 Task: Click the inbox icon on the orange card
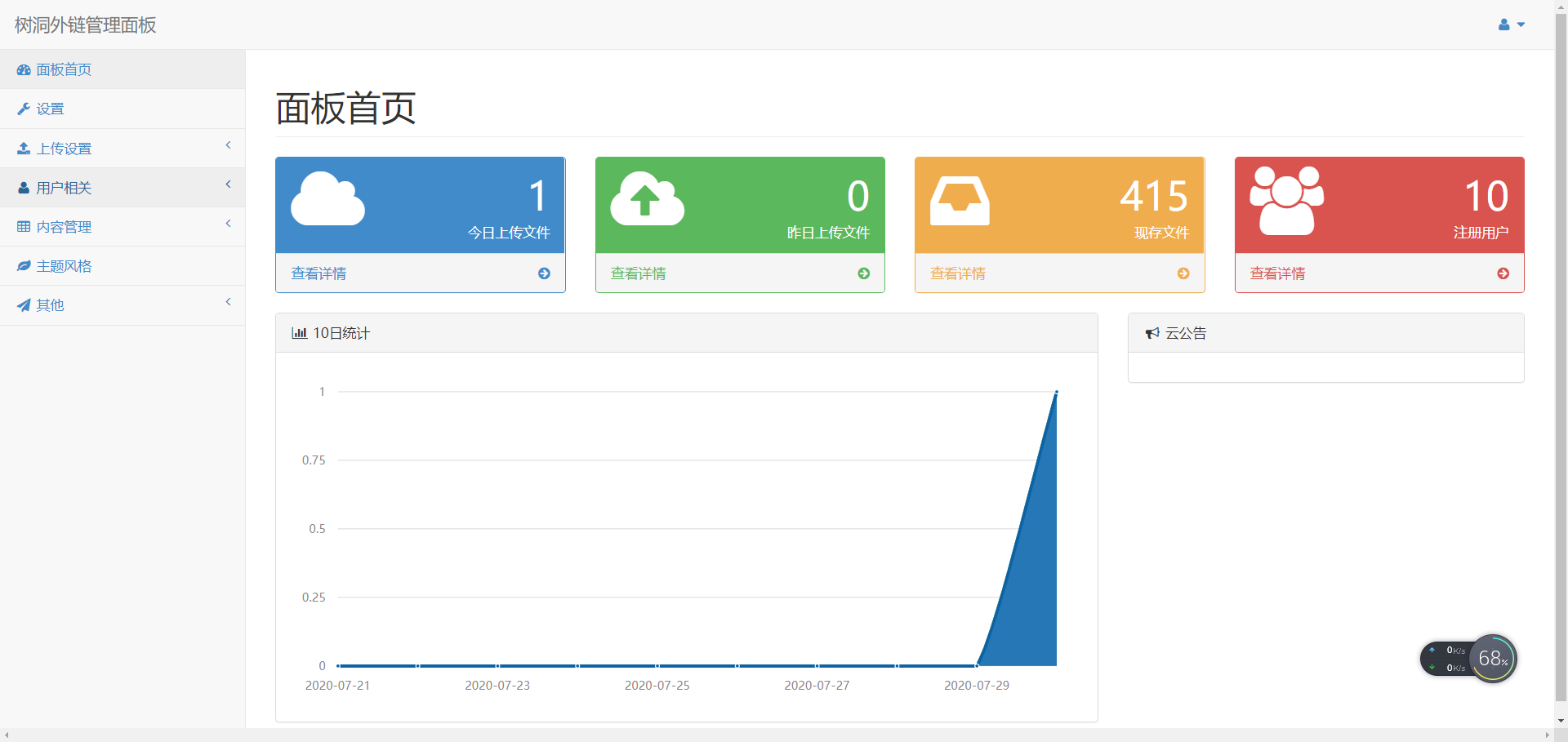tap(960, 200)
